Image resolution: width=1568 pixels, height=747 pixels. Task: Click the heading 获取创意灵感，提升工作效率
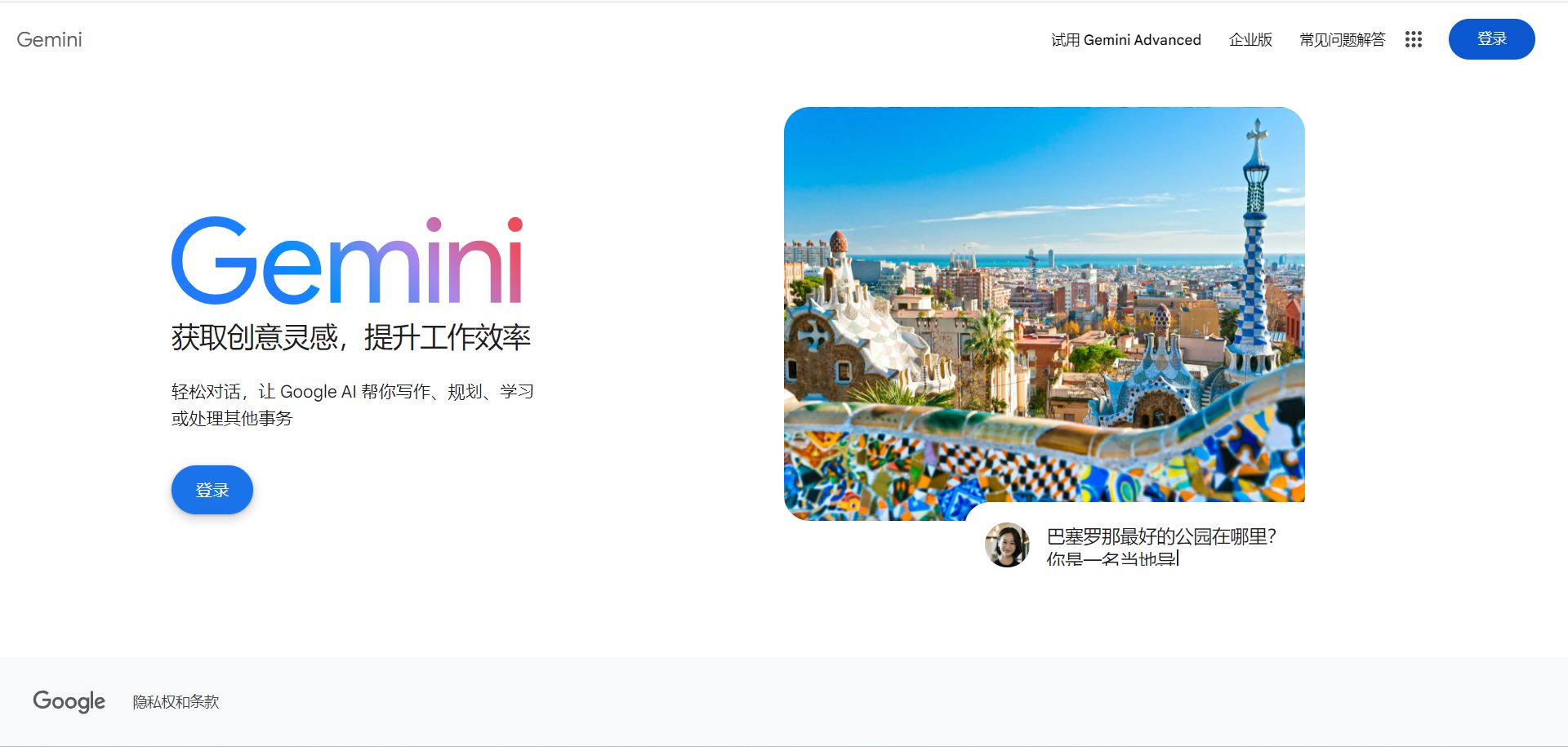coord(351,337)
